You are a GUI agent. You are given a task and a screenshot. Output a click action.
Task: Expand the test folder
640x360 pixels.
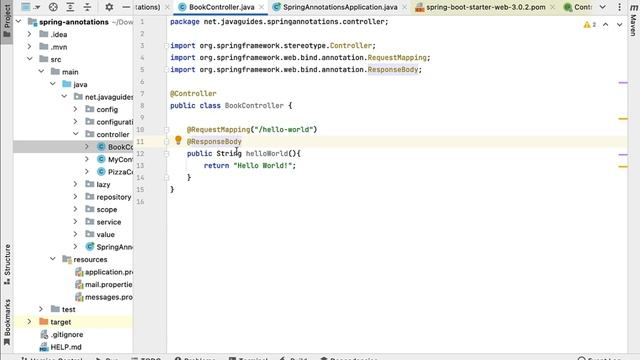click(x=41, y=309)
